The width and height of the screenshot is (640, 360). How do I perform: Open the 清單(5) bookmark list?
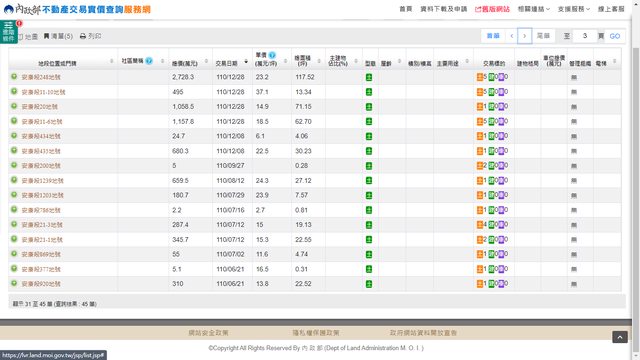58,36
